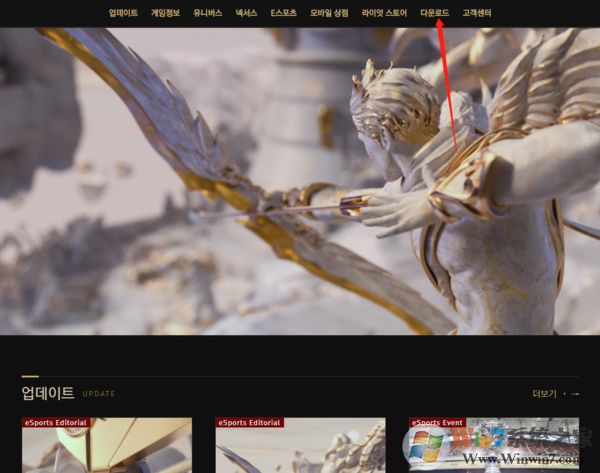Open the eSports Event thumbnail card
This screenshot has height=473, width=600.
coord(494,445)
